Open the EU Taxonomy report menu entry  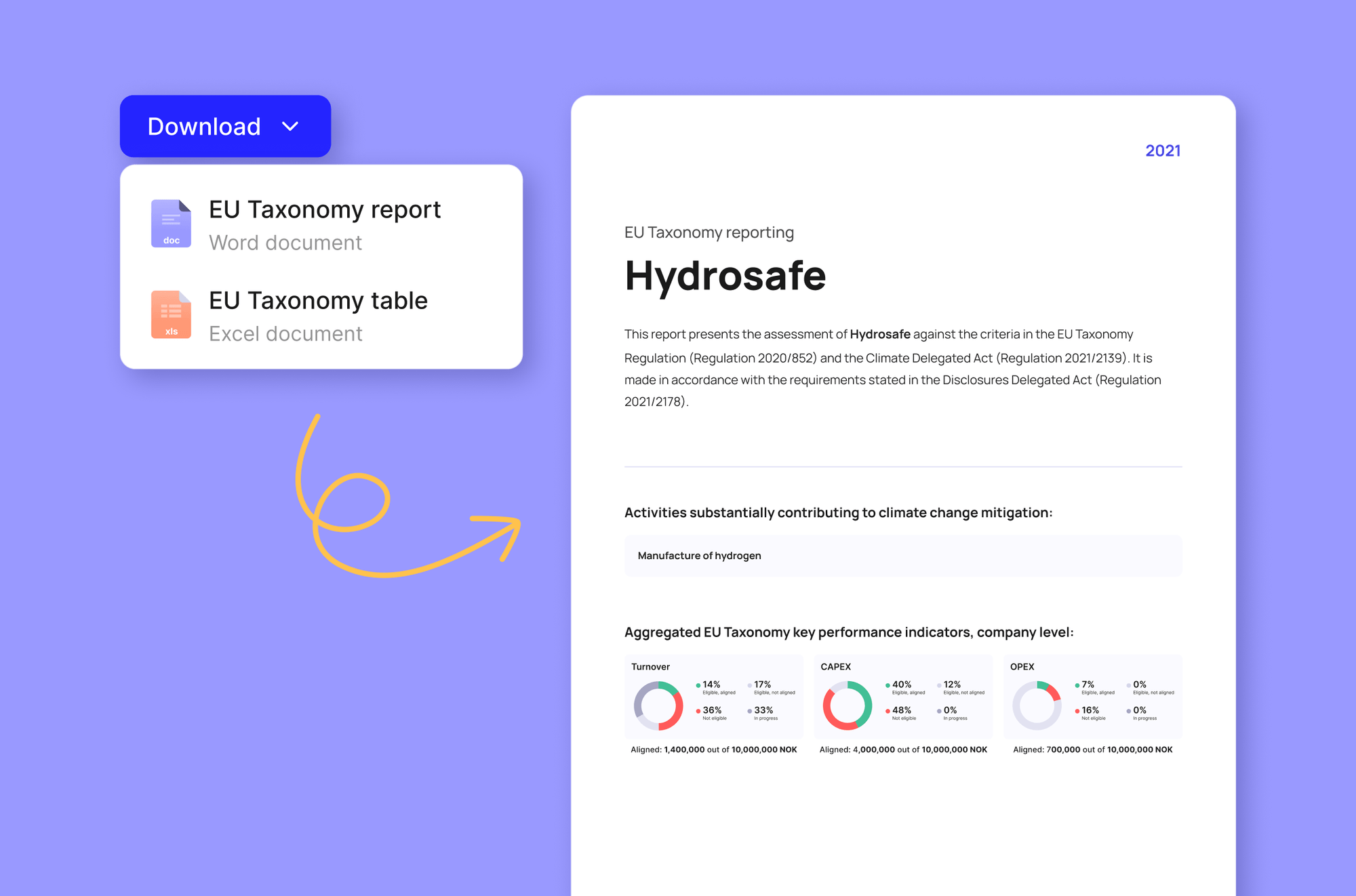(325, 209)
